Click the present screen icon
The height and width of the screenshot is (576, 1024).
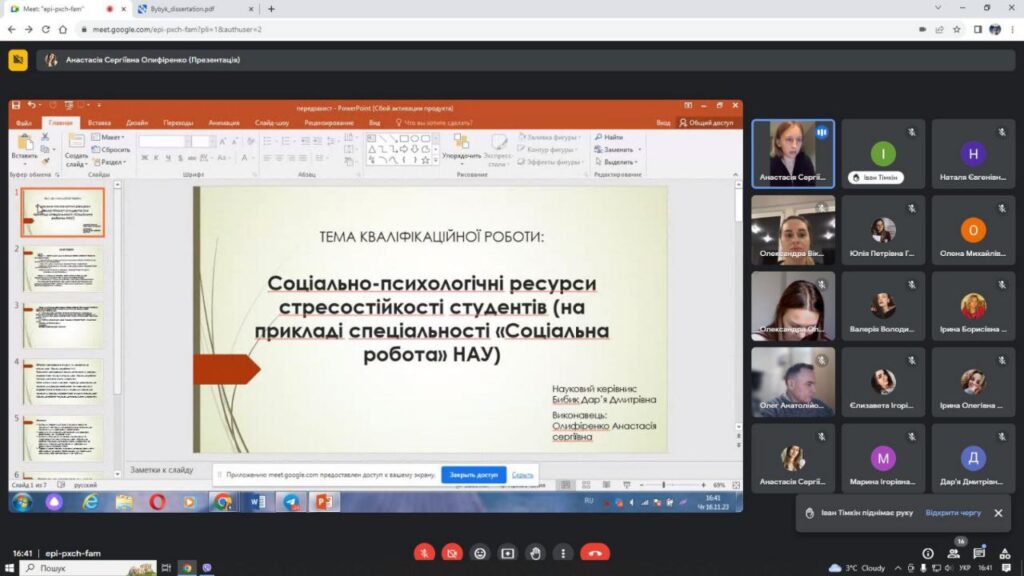coord(508,552)
